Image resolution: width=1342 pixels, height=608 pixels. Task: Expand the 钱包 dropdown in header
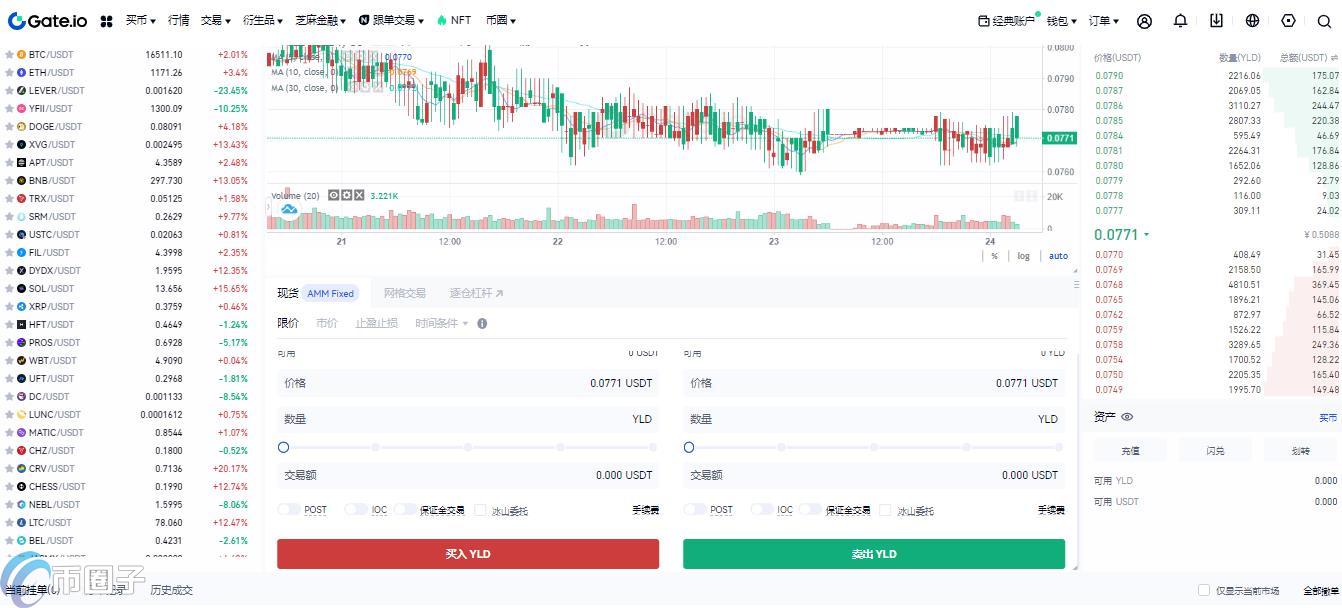1062,21
